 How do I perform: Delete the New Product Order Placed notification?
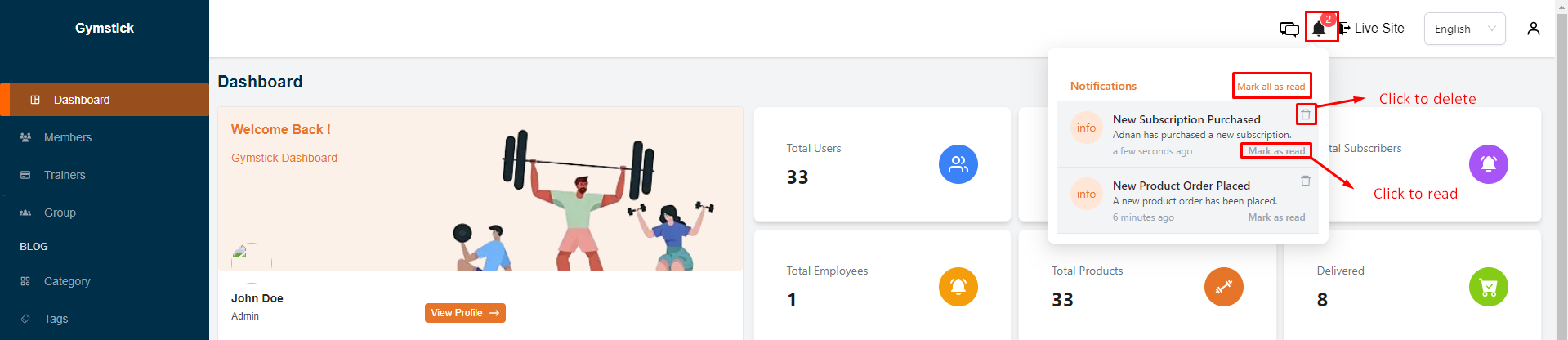(x=1305, y=181)
